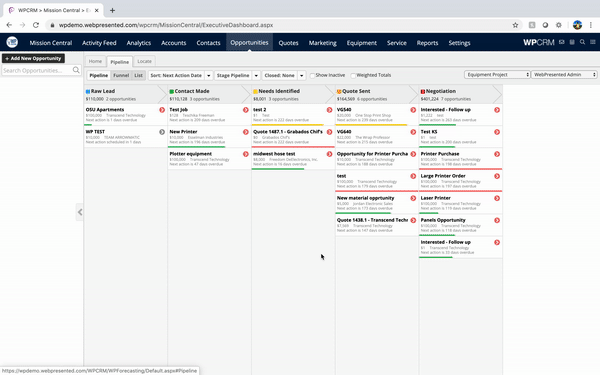Viewport: 600px width, 375px height.
Task: Click red arrow on Panels Opportunity card
Action: click(x=497, y=220)
